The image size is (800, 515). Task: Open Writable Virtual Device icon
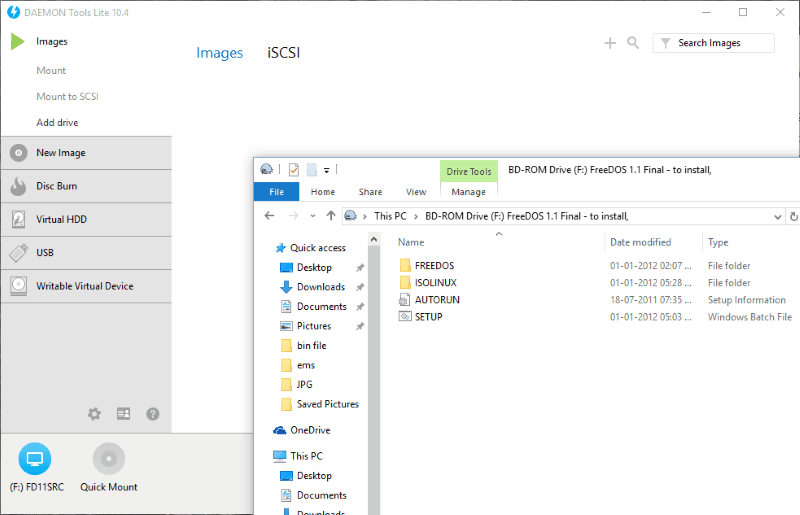18,286
